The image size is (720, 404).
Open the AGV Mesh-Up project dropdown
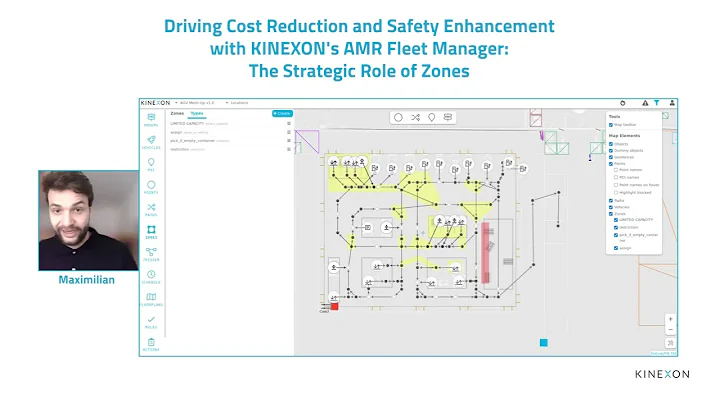[195, 103]
